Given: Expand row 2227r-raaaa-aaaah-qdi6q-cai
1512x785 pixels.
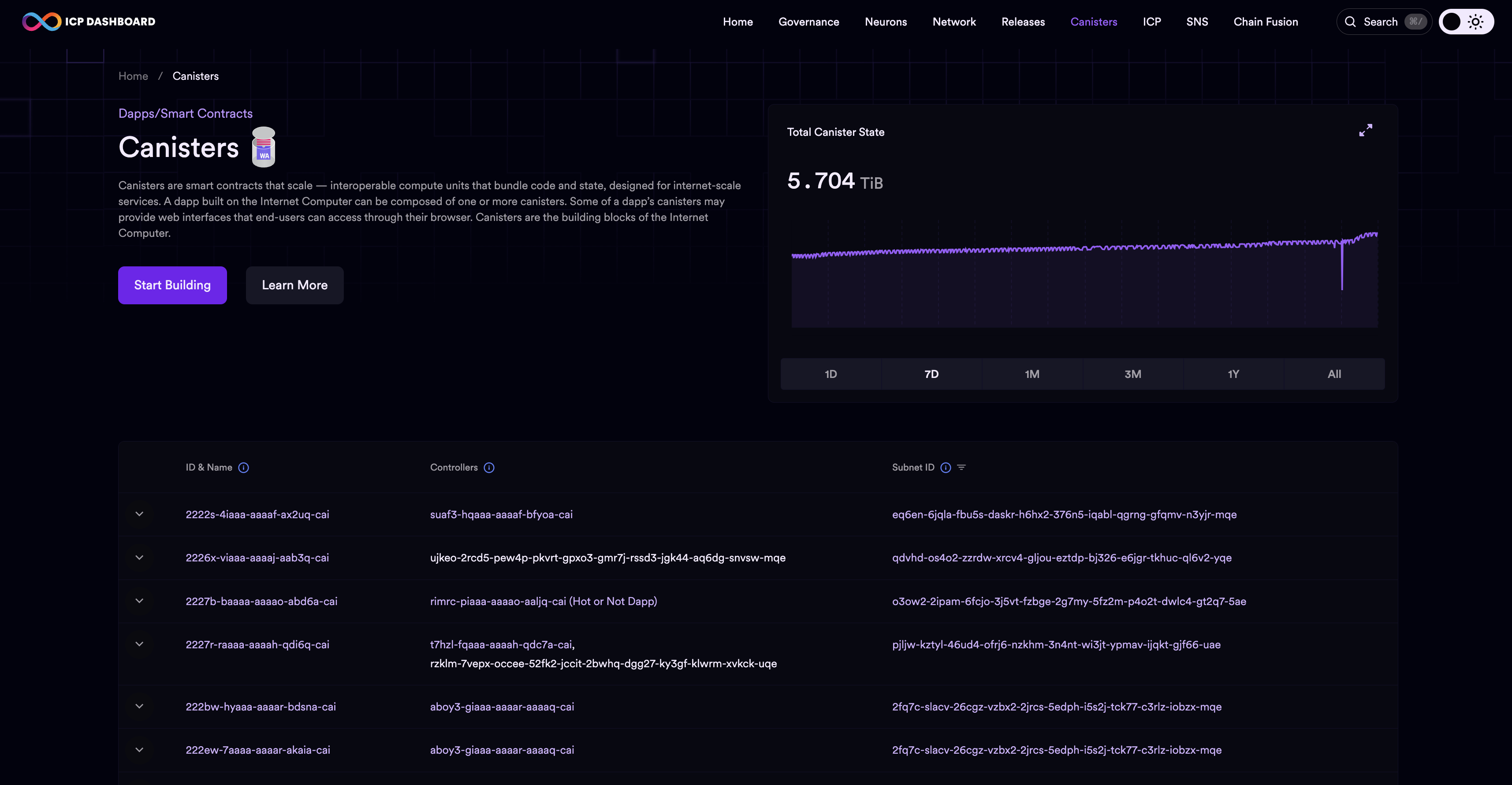Looking at the screenshot, I should [139, 644].
